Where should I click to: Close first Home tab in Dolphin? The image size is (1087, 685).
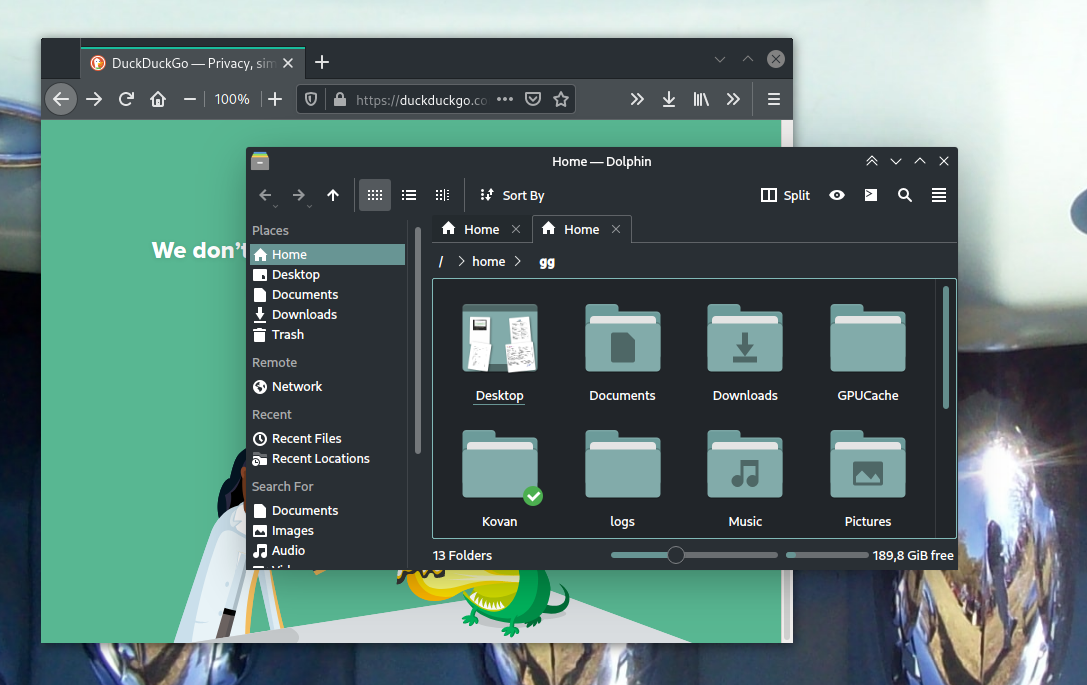[x=516, y=229]
